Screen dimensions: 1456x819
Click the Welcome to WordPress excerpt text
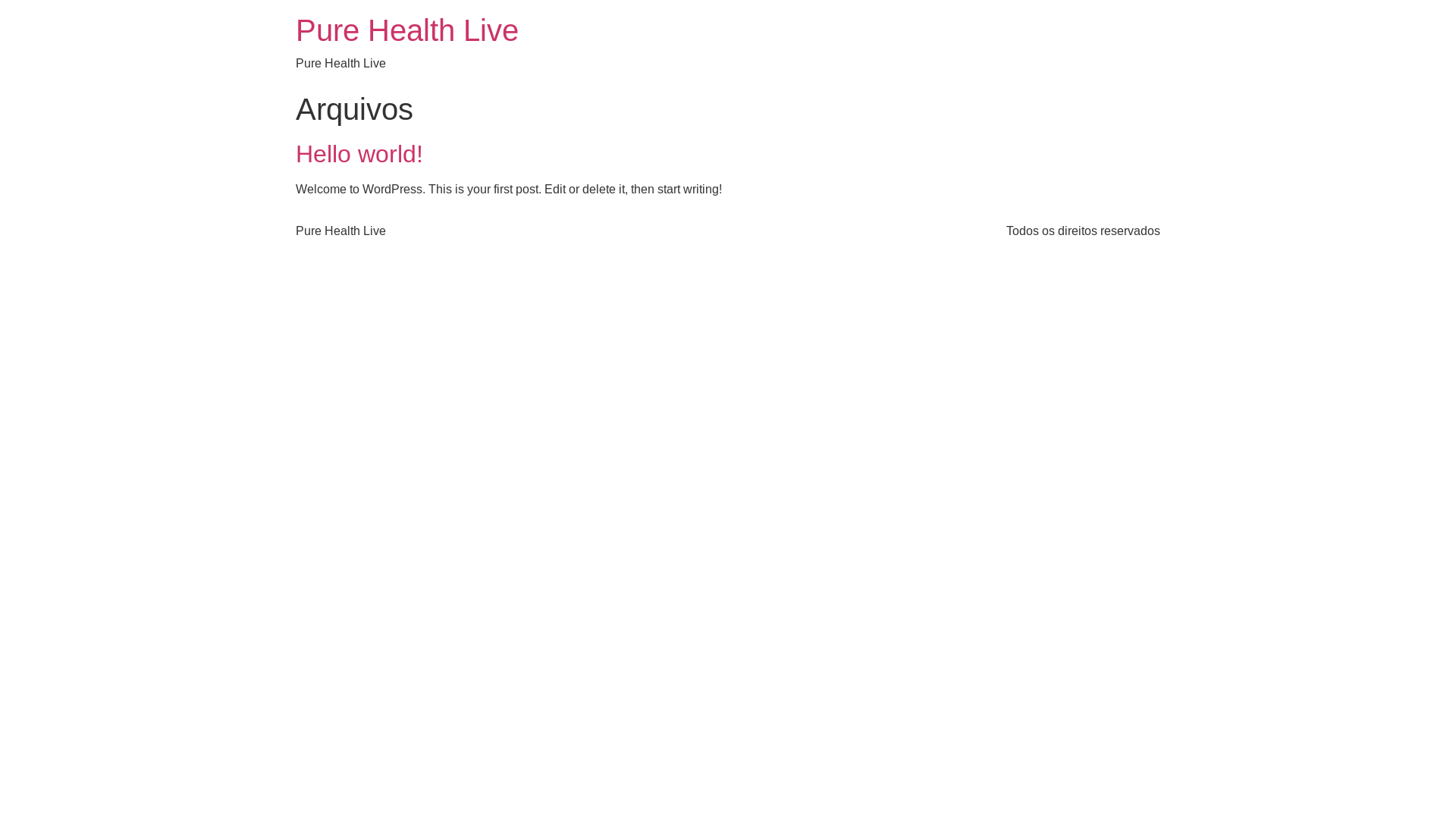509,190
